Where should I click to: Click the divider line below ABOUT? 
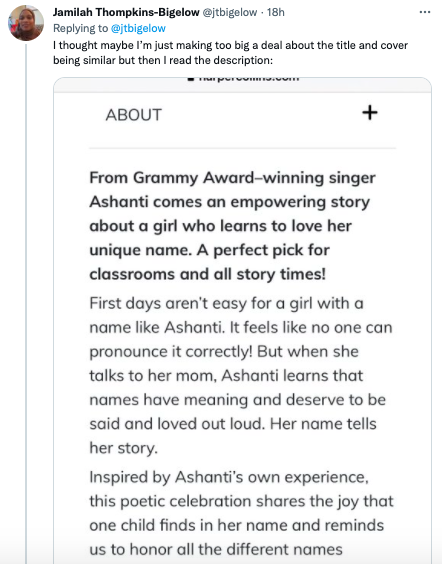(x=242, y=148)
